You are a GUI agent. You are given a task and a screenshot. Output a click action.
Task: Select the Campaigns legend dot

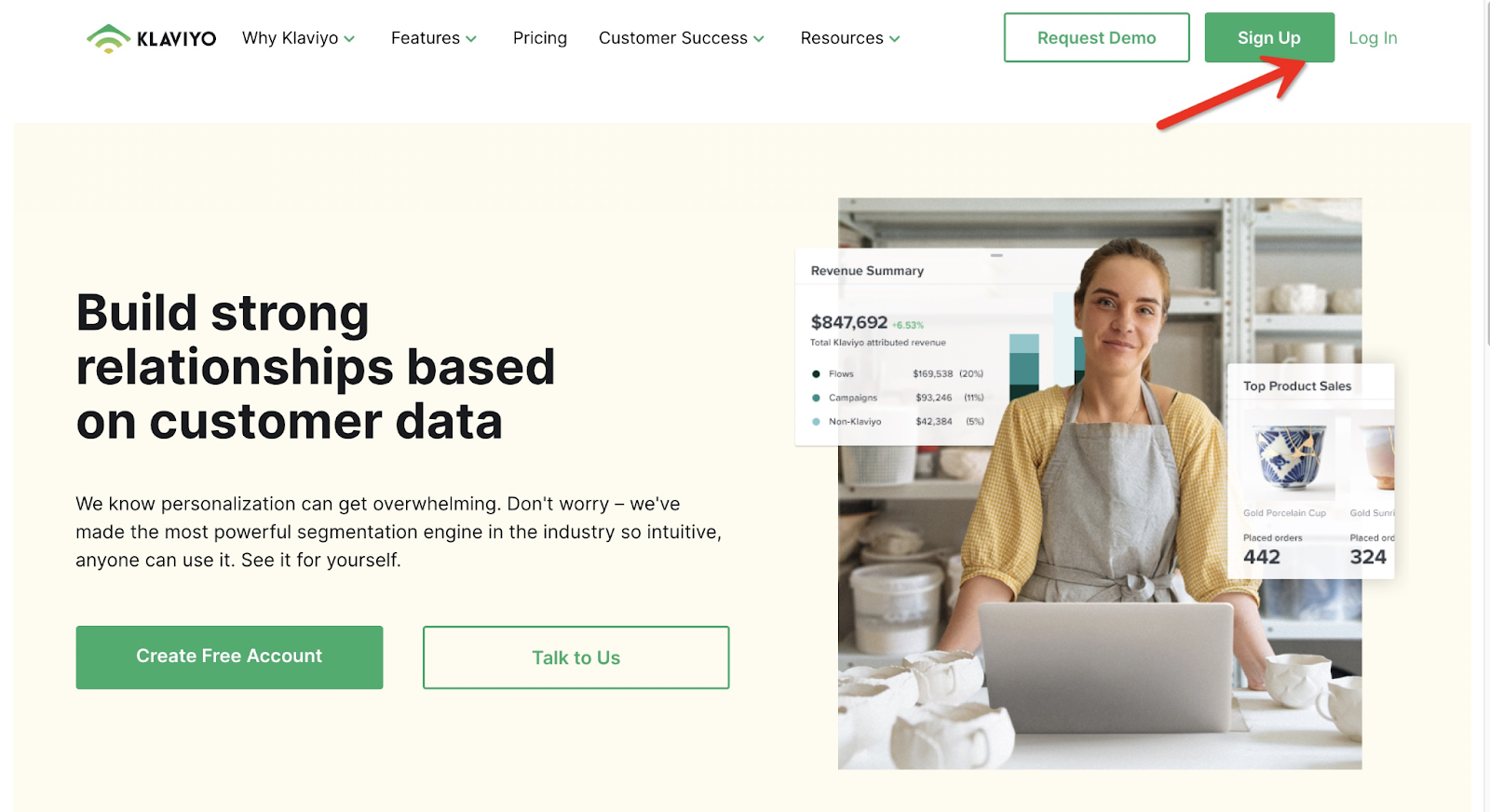pos(816,398)
